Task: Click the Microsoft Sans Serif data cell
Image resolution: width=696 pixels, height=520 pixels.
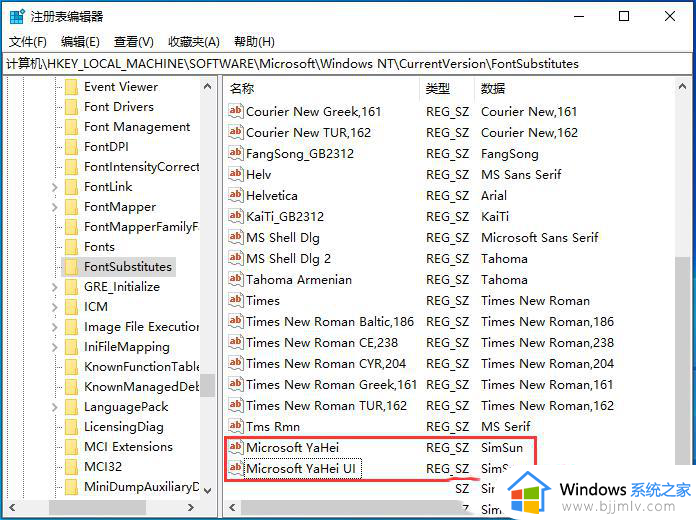Action: coord(540,238)
